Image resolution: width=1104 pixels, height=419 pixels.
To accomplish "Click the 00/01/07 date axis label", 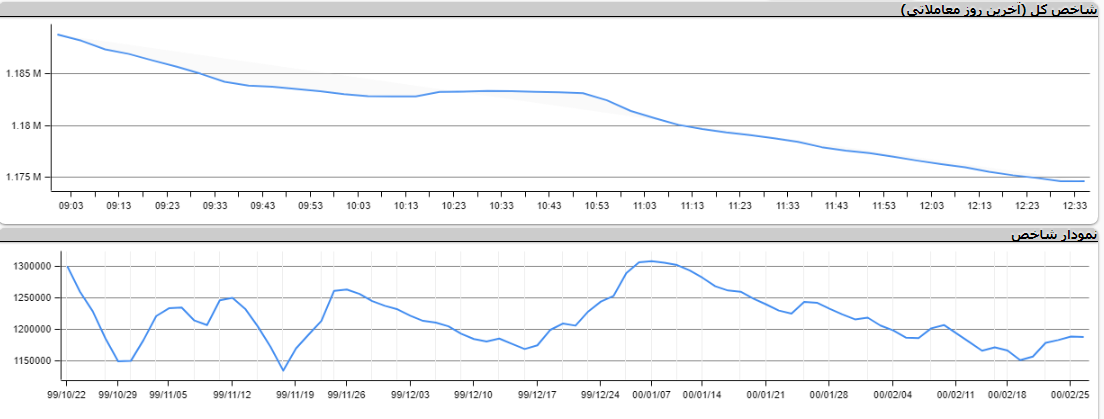I will (x=652, y=394).
